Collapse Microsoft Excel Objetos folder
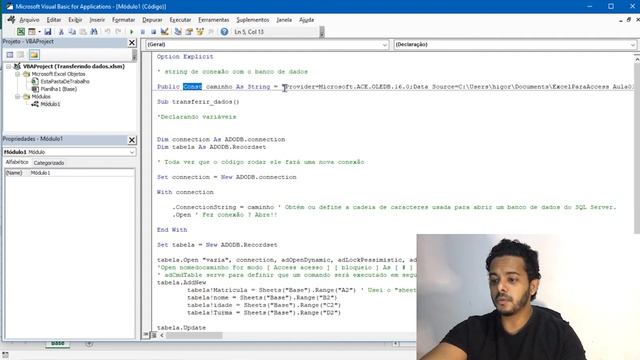 (18, 74)
